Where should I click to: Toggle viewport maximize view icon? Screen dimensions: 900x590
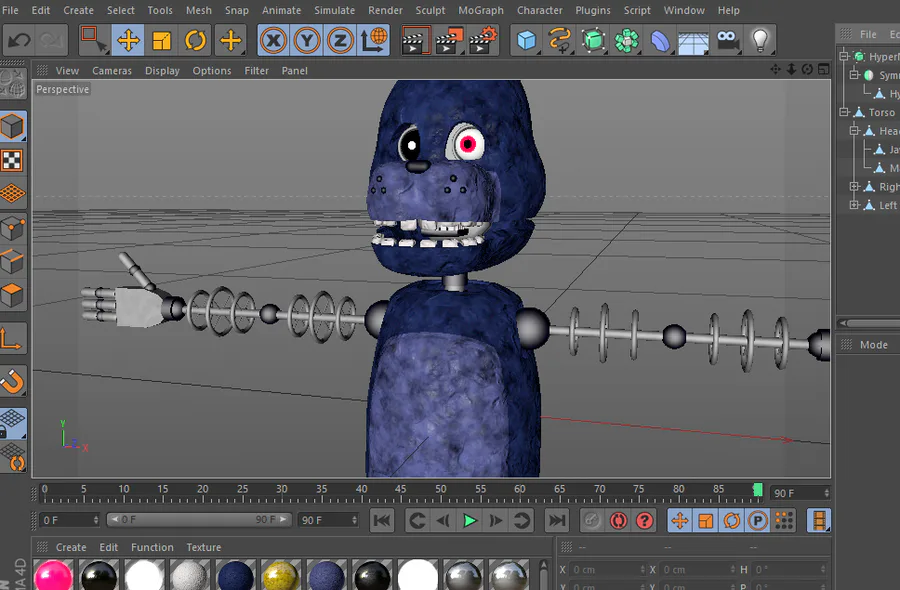coord(824,69)
